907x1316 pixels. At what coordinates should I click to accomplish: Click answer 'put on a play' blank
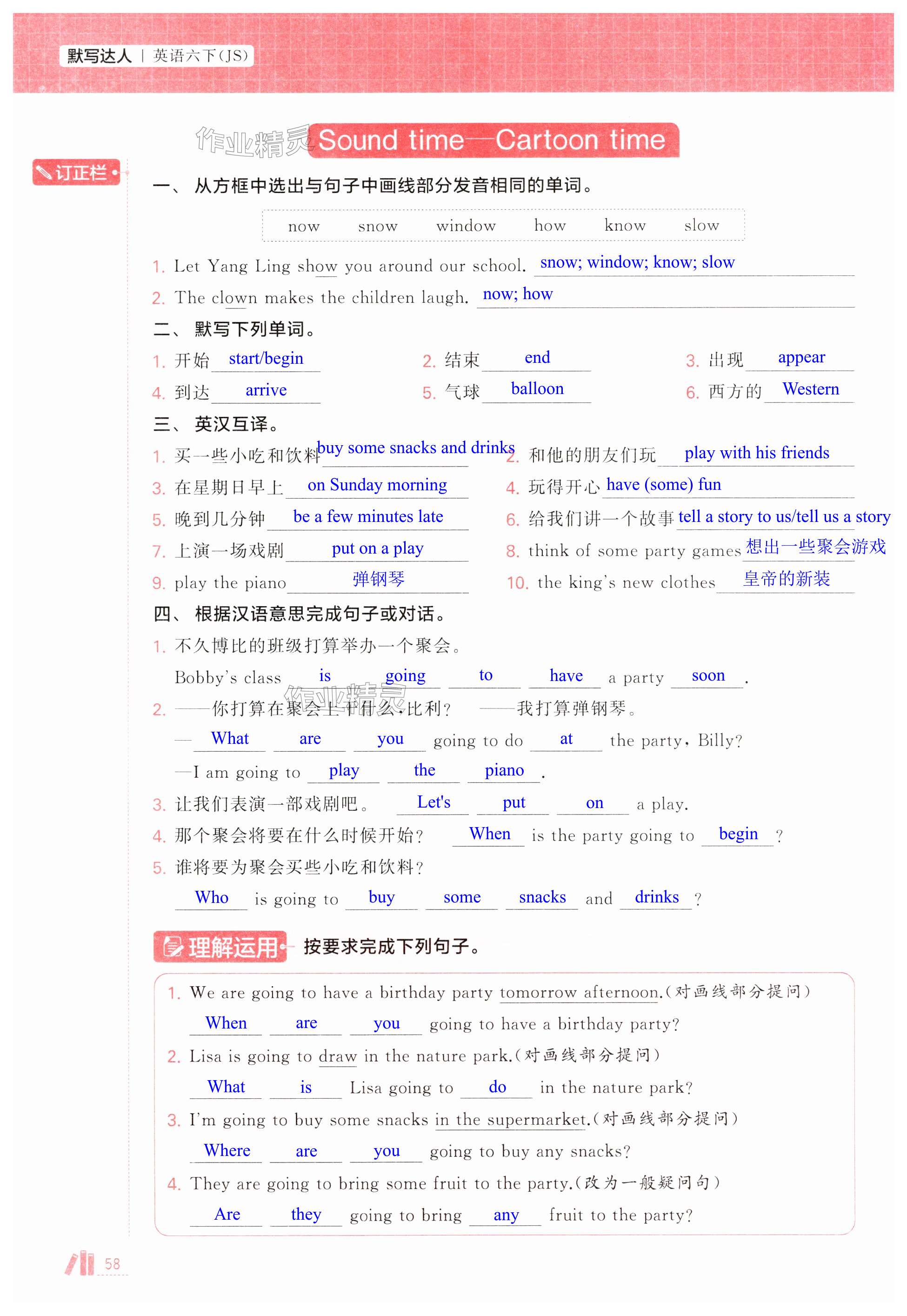(377, 548)
